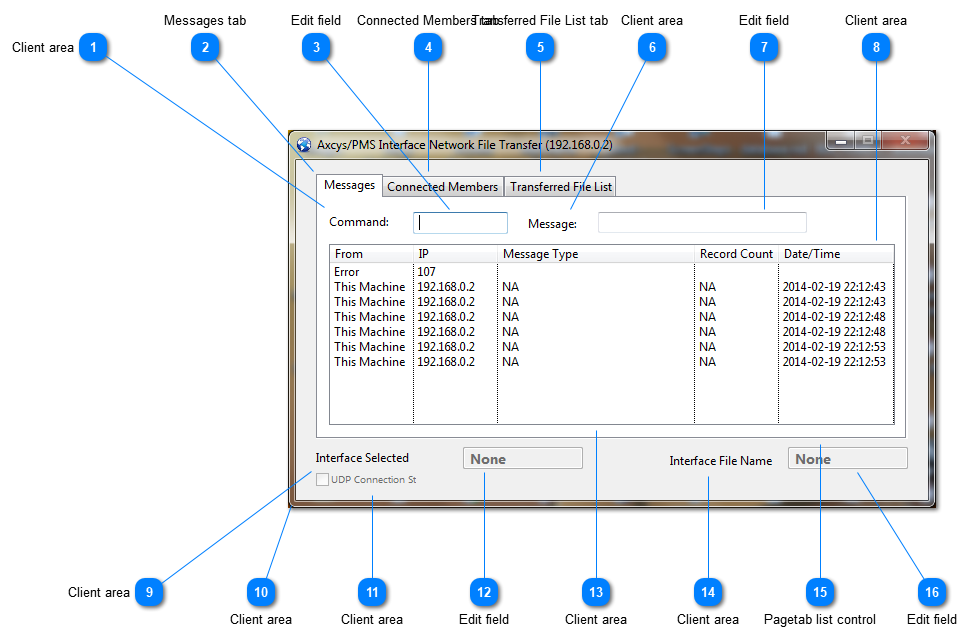Screen dimensions: 973x643
Task: Click the Interface File Name None field
Action: coord(848,459)
